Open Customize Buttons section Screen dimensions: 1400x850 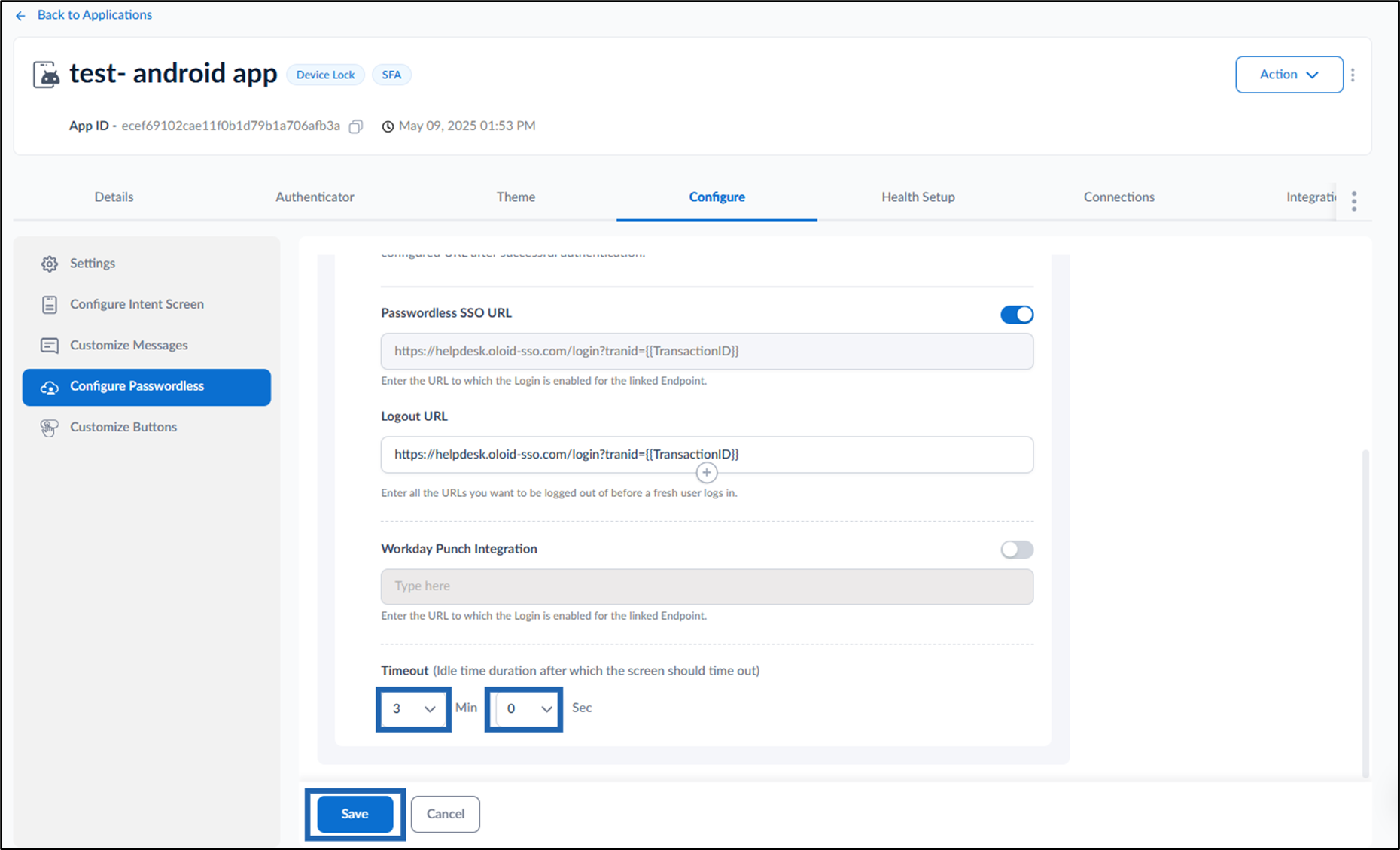click(147, 427)
